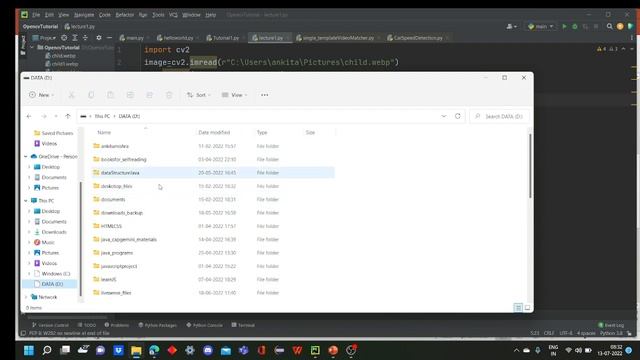Sort by the Type column header
Viewport: 640px width, 360px height.
tap(262, 132)
